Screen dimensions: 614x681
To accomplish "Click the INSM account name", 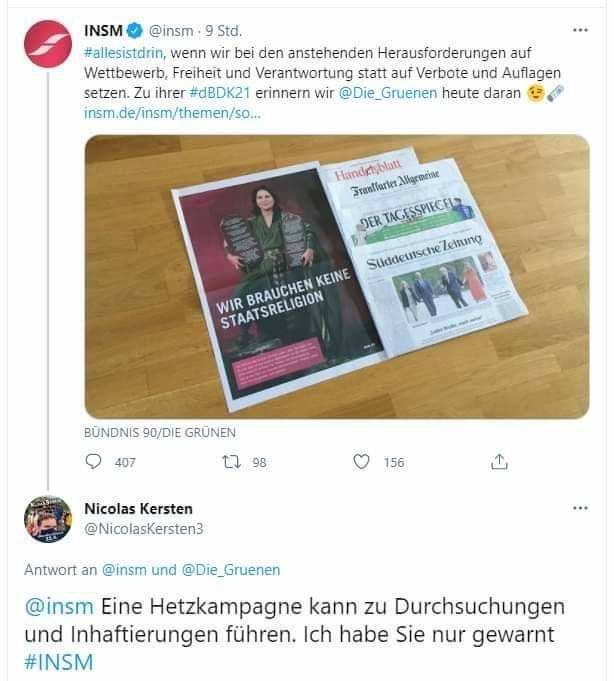I will (x=103, y=31).
